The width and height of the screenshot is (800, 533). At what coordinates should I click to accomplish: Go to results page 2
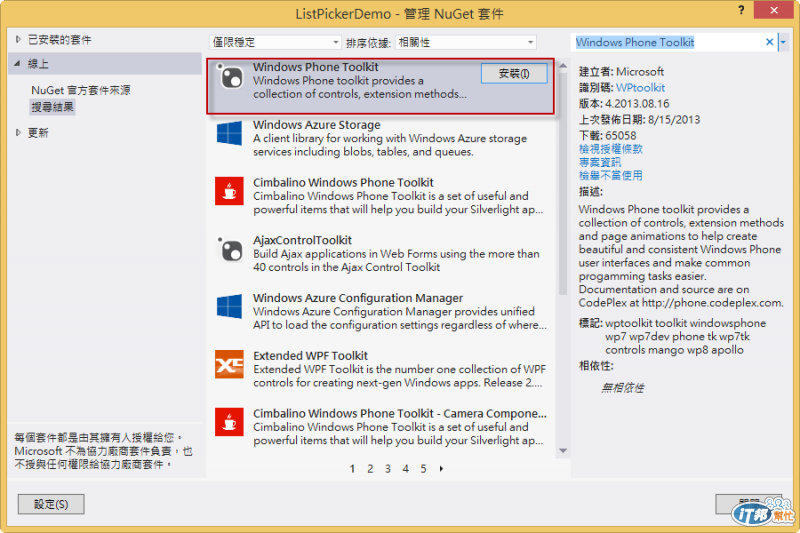370,469
